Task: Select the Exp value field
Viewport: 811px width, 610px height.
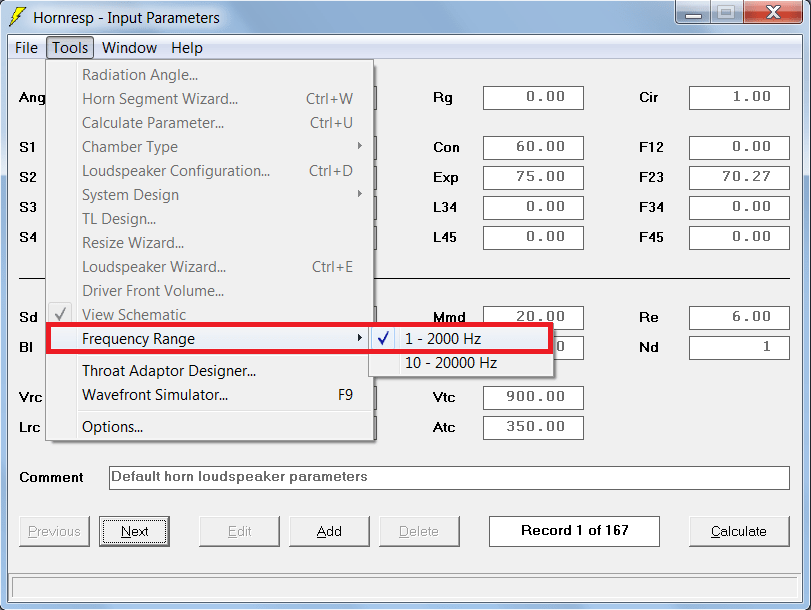Action: [x=533, y=177]
